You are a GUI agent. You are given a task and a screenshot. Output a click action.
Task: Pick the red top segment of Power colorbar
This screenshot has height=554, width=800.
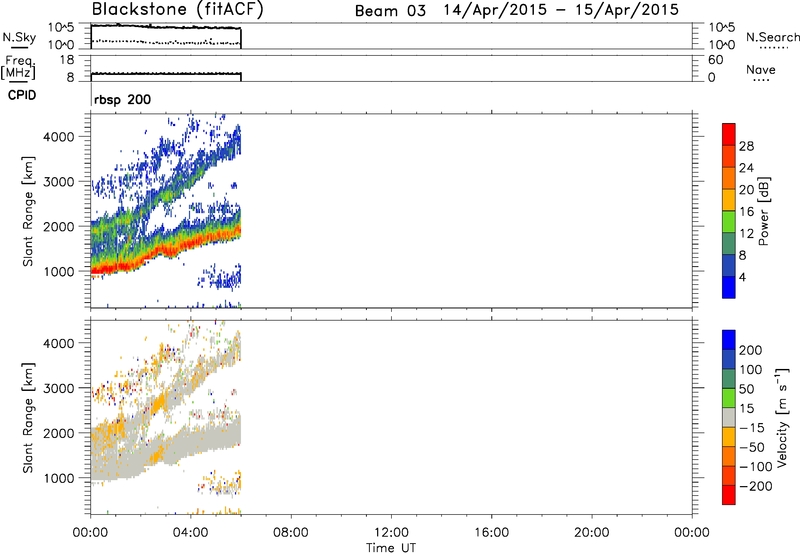click(x=729, y=133)
